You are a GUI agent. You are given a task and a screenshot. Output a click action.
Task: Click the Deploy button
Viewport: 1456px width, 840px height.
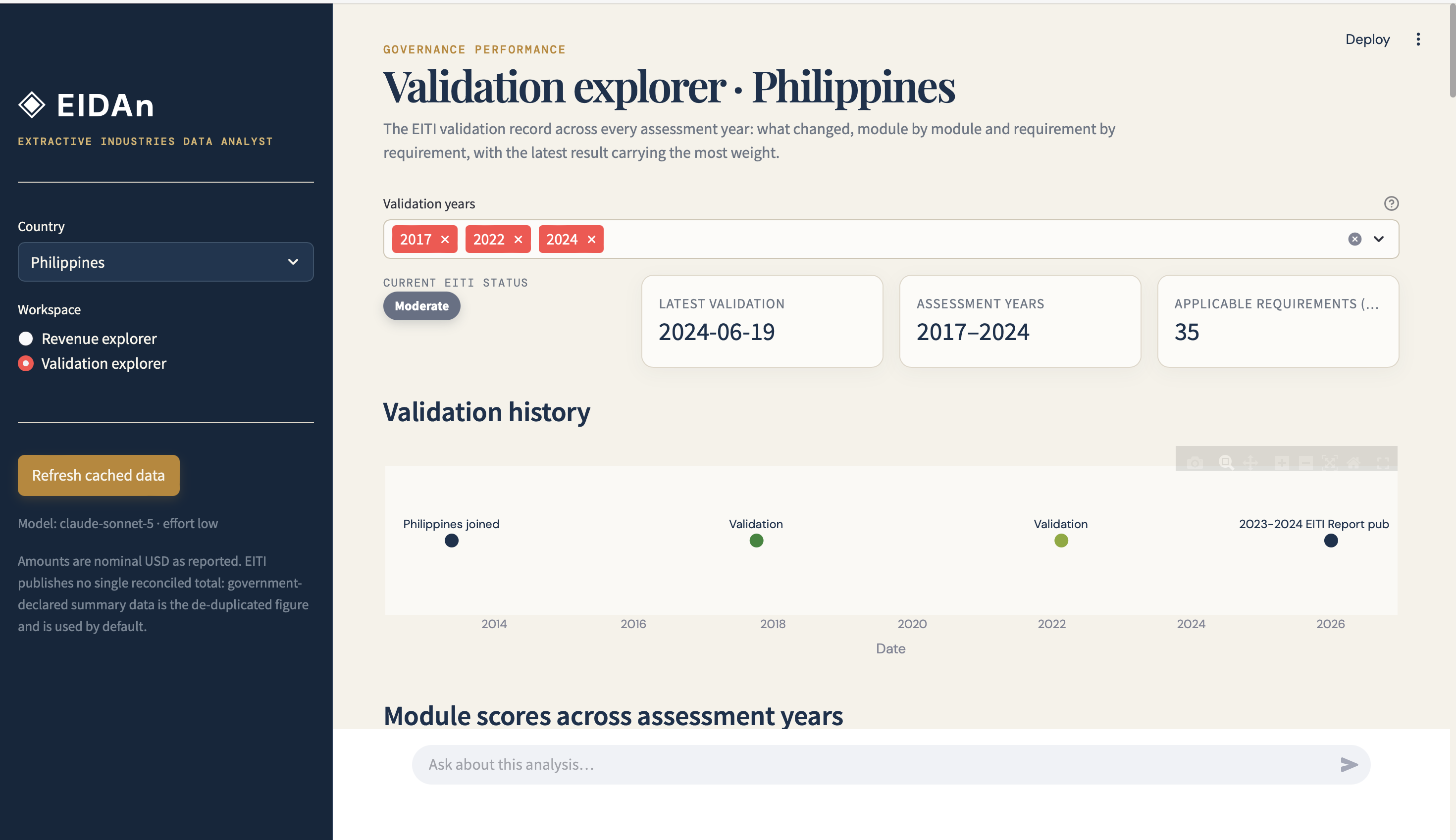point(1367,39)
